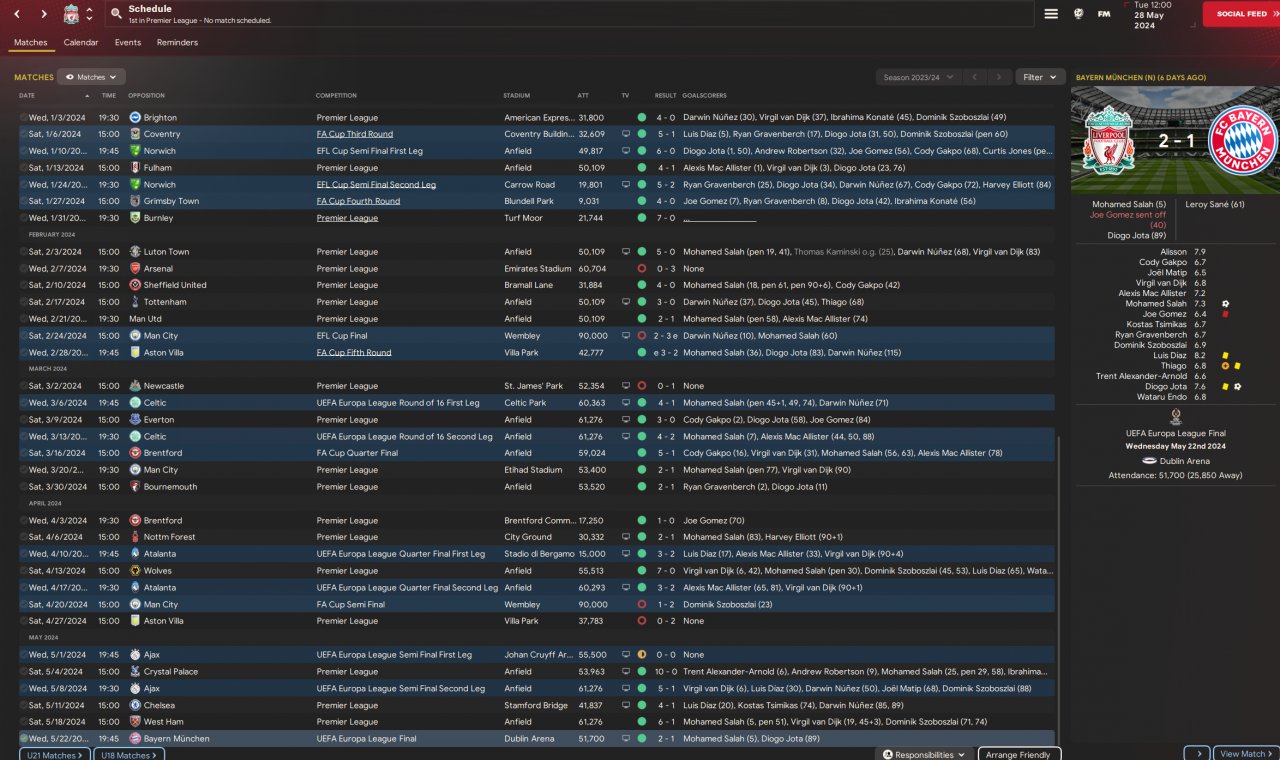Click the Everton club badge
Image resolution: width=1280 pixels, height=760 pixels.
click(x=135, y=420)
